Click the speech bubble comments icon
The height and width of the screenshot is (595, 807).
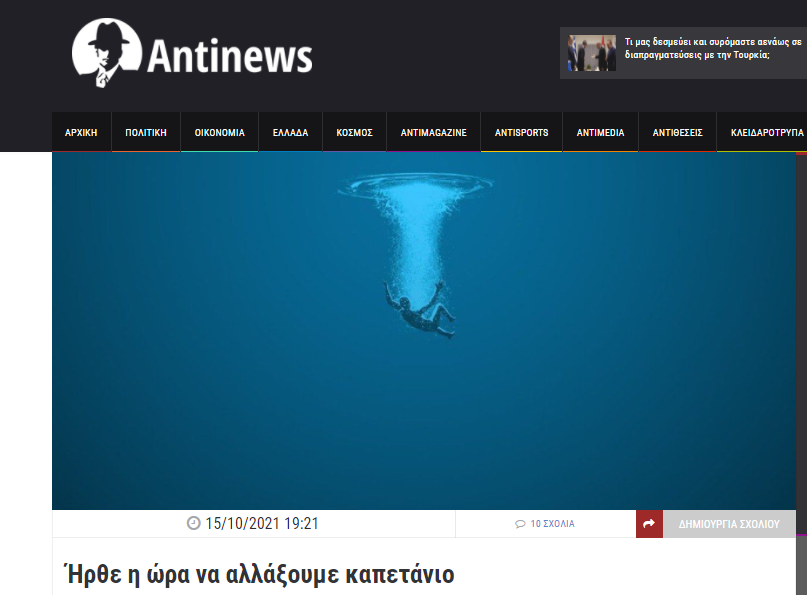coord(520,524)
